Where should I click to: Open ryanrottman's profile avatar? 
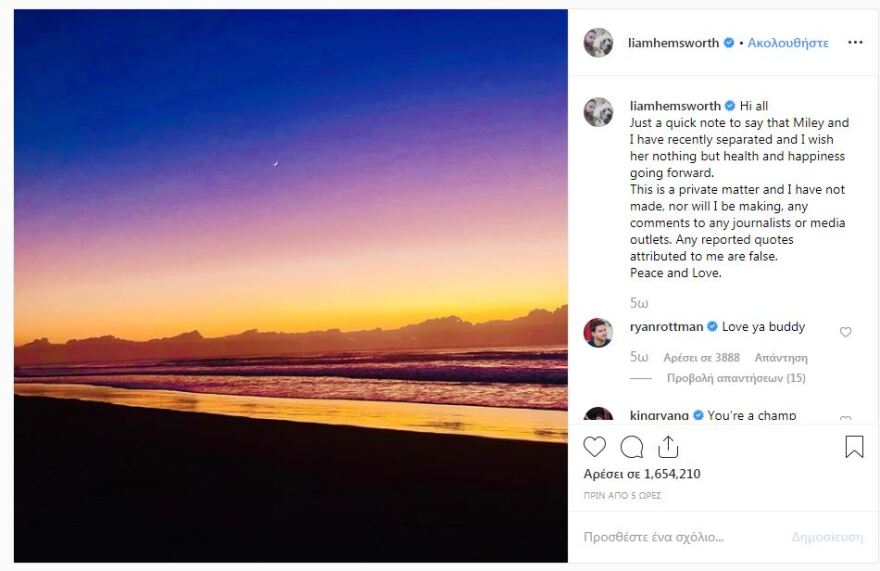[598, 332]
